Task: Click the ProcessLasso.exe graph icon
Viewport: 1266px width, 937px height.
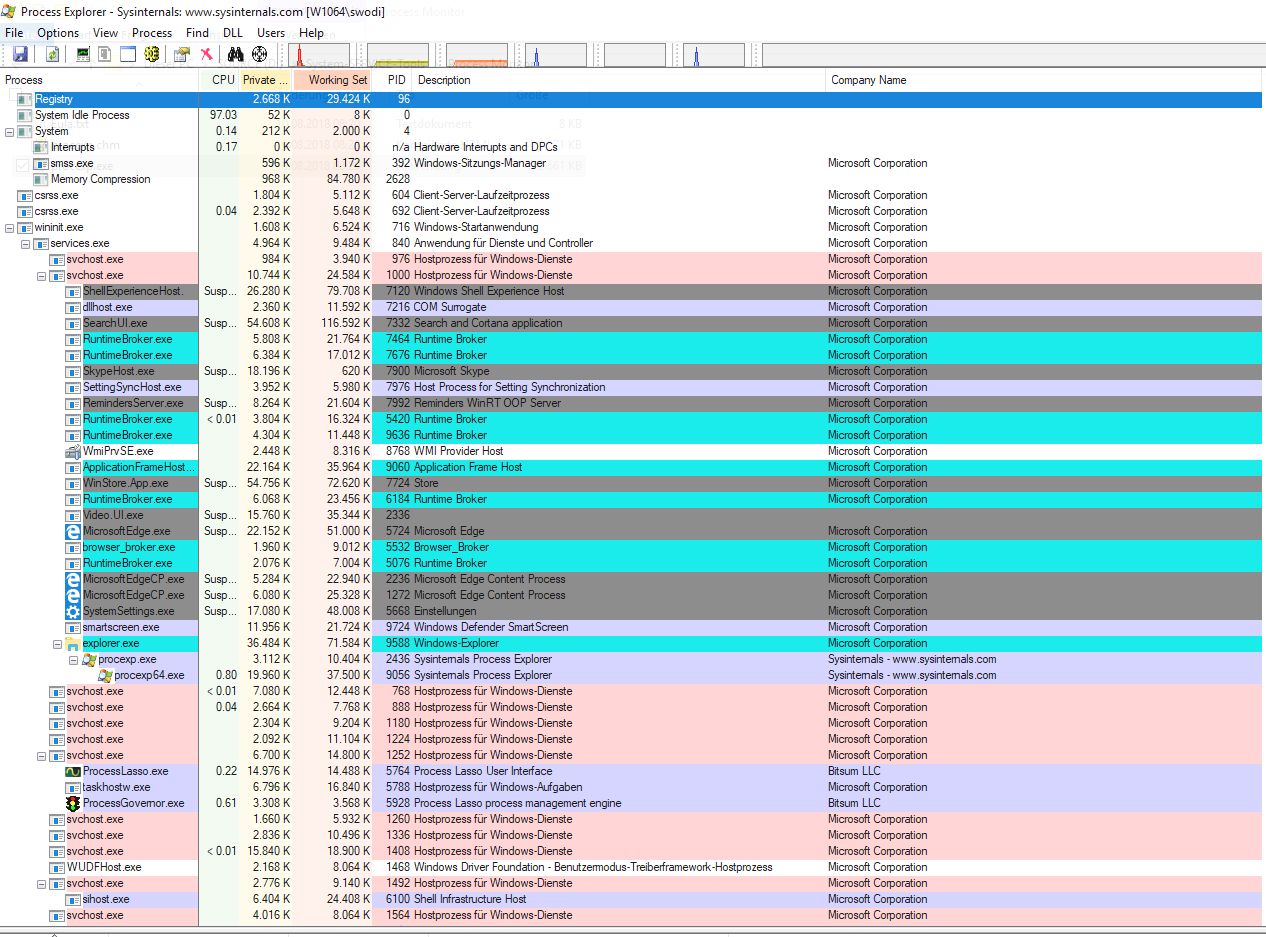Action: [x=73, y=771]
